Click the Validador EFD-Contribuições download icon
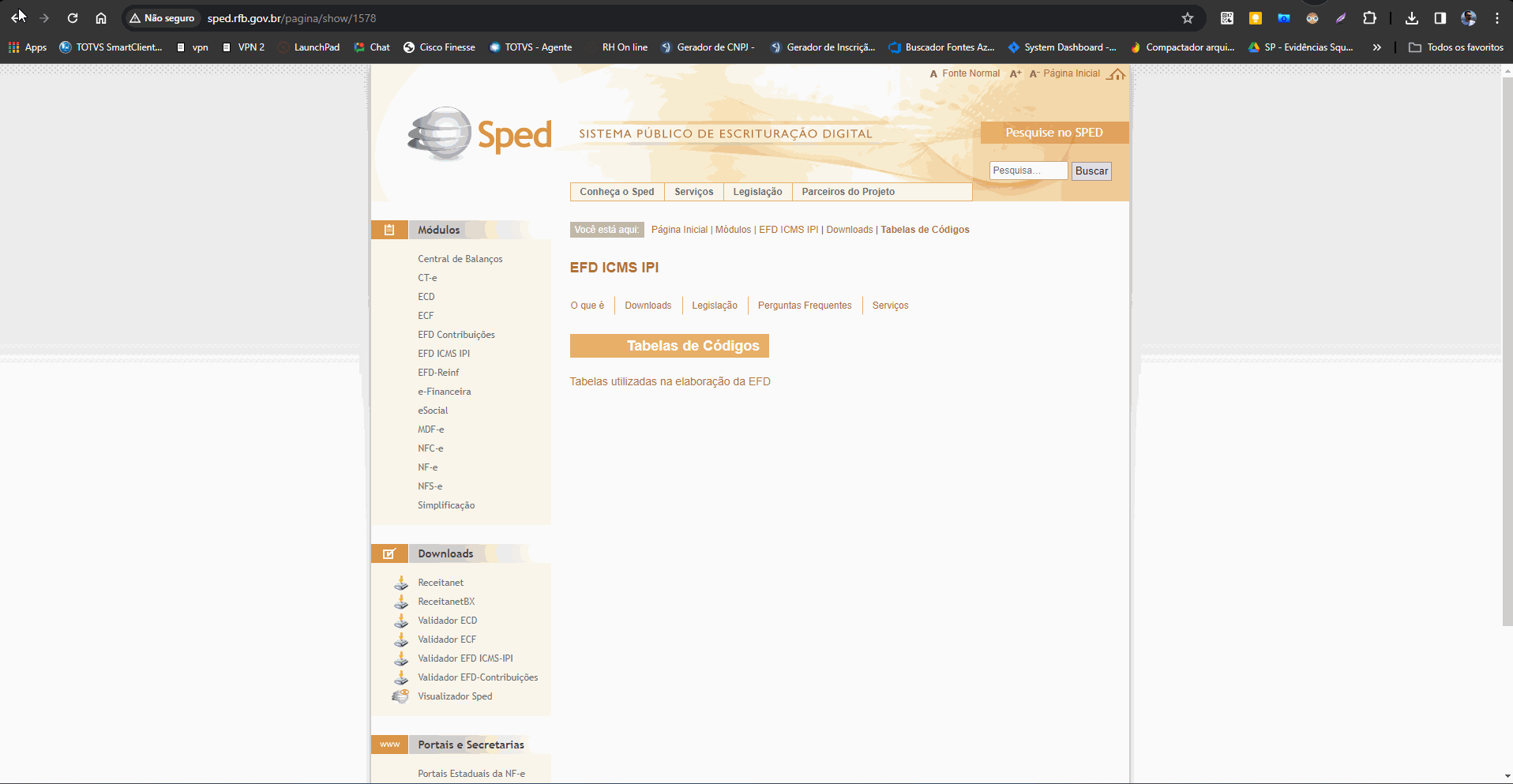The width and height of the screenshot is (1513, 784). click(x=401, y=677)
